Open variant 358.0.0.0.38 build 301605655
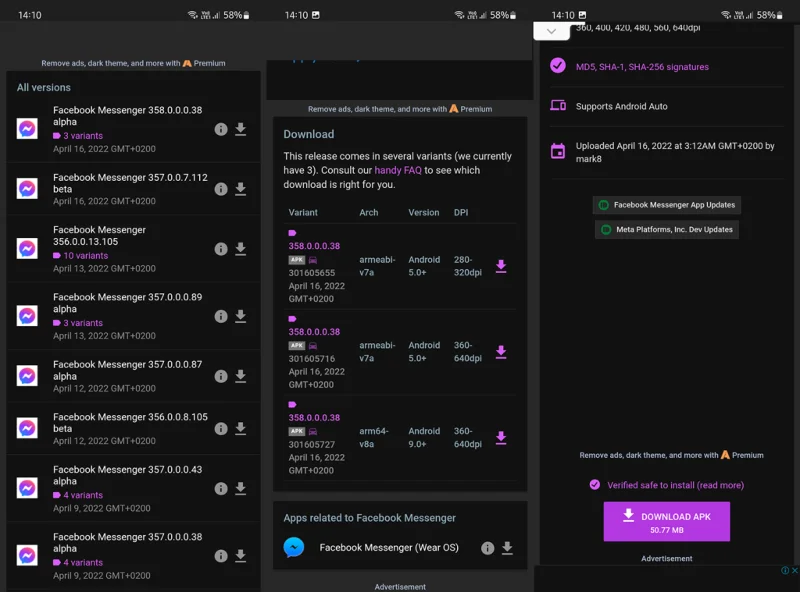This screenshot has height=592, width=800. [314, 246]
